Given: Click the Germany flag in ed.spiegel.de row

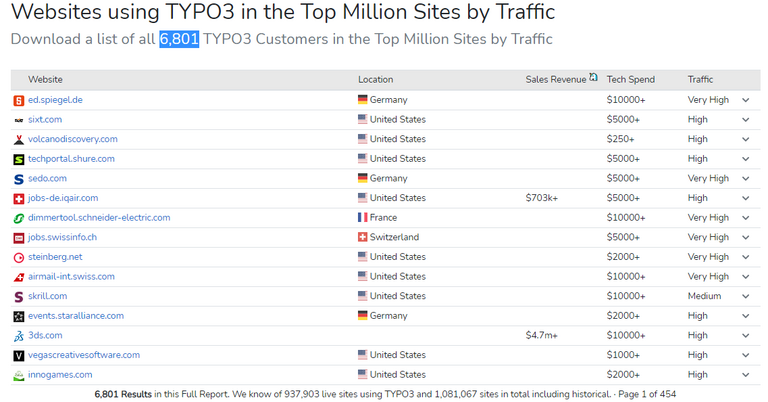Looking at the screenshot, I should pyautogui.click(x=362, y=99).
